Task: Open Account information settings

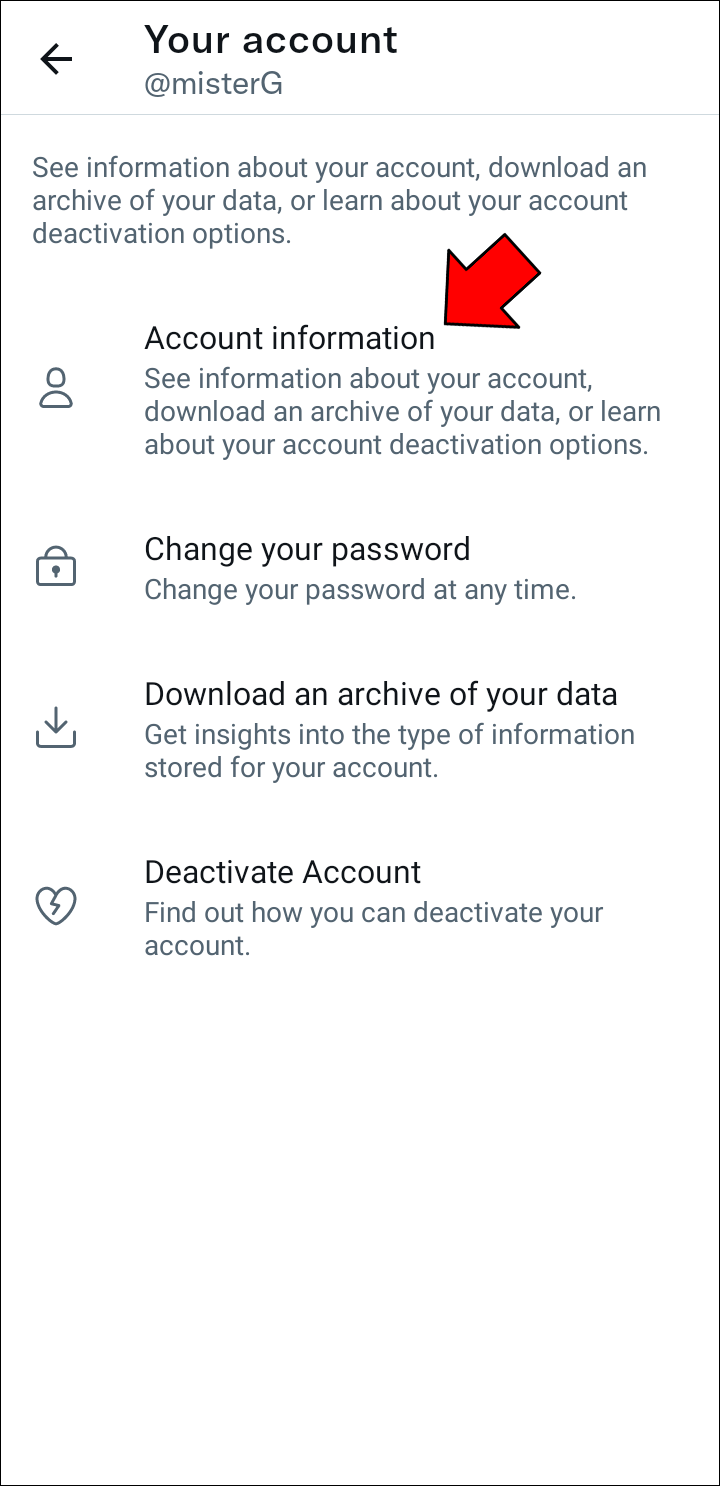Action: click(290, 338)
